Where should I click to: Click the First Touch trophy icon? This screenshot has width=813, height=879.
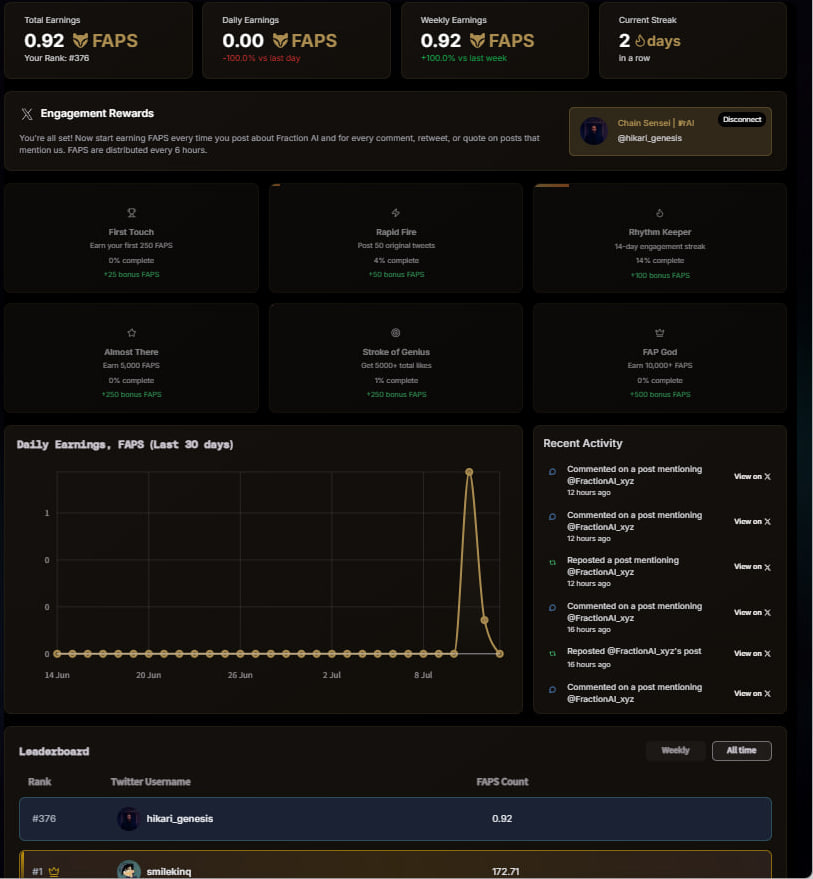tap(131, 212)
